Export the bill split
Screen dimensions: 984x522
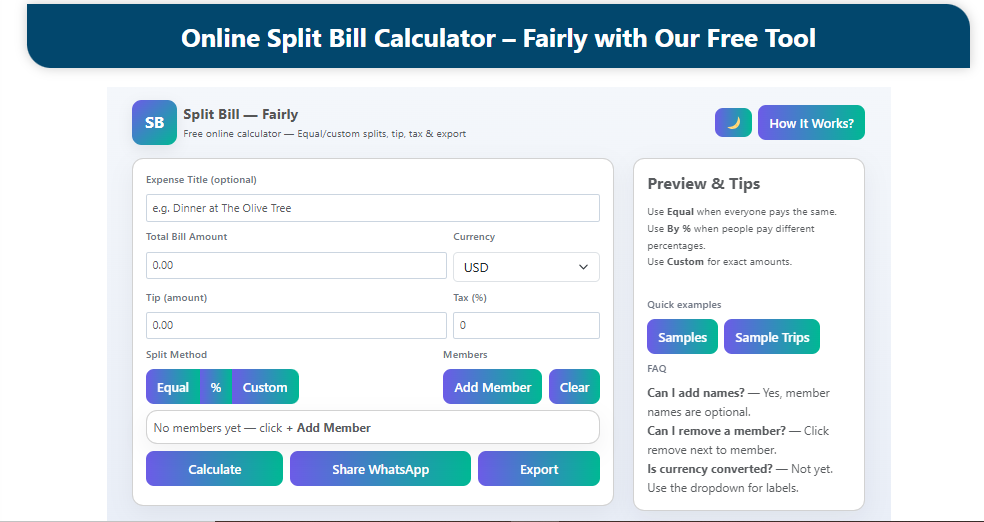[x=539, y=469]
